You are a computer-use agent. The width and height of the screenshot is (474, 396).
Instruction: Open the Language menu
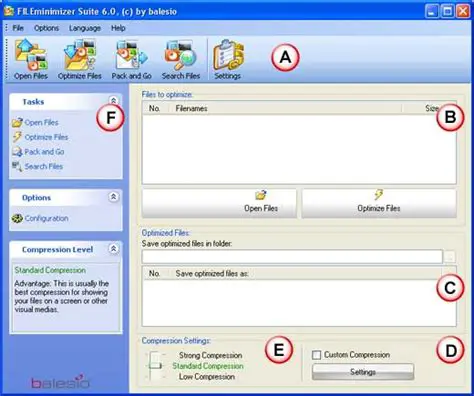coord(85,28)
